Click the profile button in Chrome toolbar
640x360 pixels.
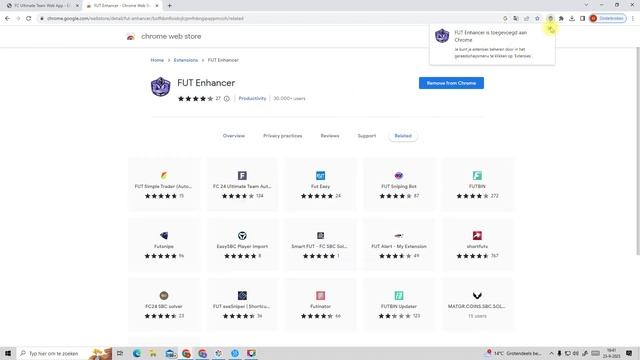[x=607, y=18]
